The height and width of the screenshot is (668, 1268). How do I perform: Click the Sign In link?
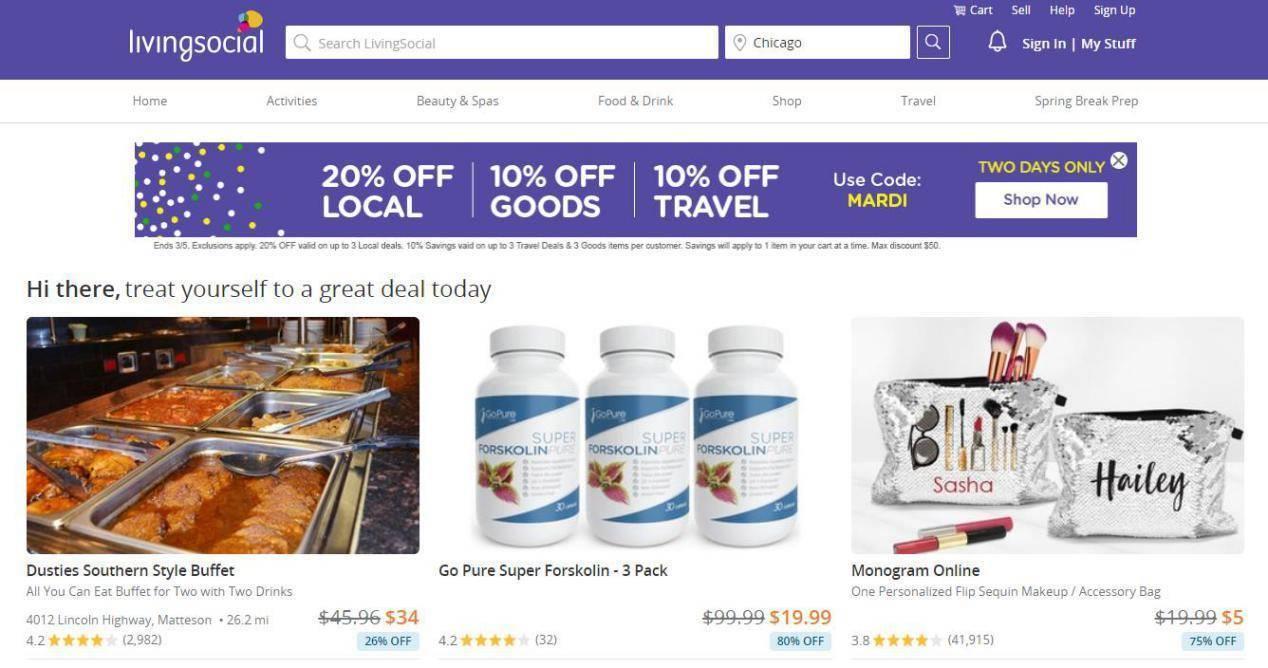point(1044,44)
